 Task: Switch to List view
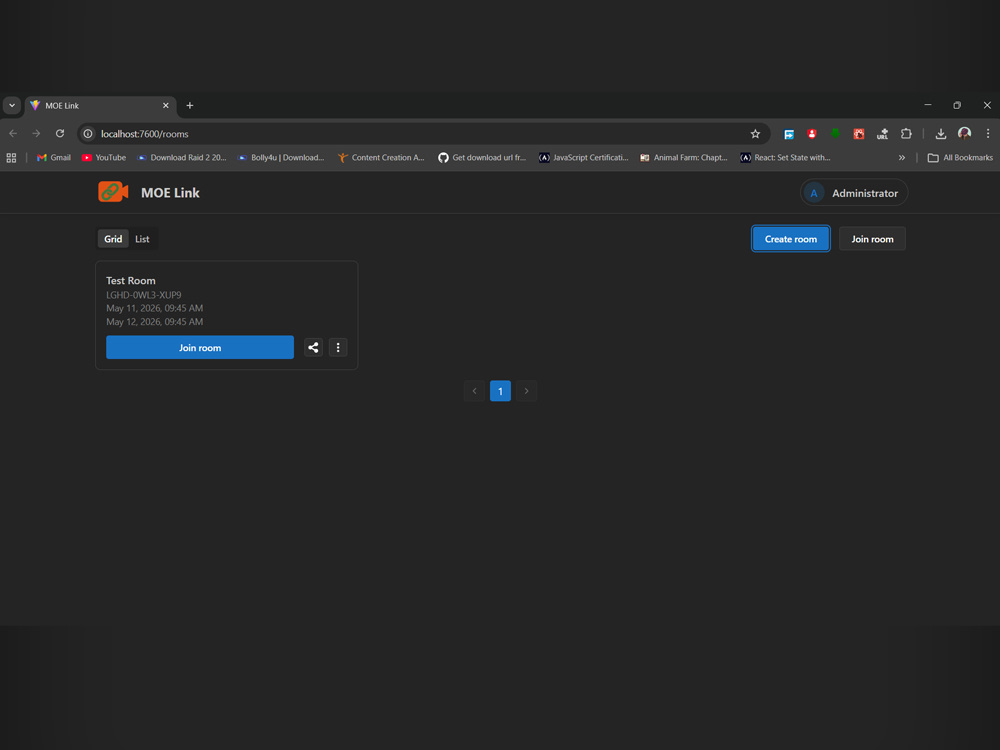142,239
